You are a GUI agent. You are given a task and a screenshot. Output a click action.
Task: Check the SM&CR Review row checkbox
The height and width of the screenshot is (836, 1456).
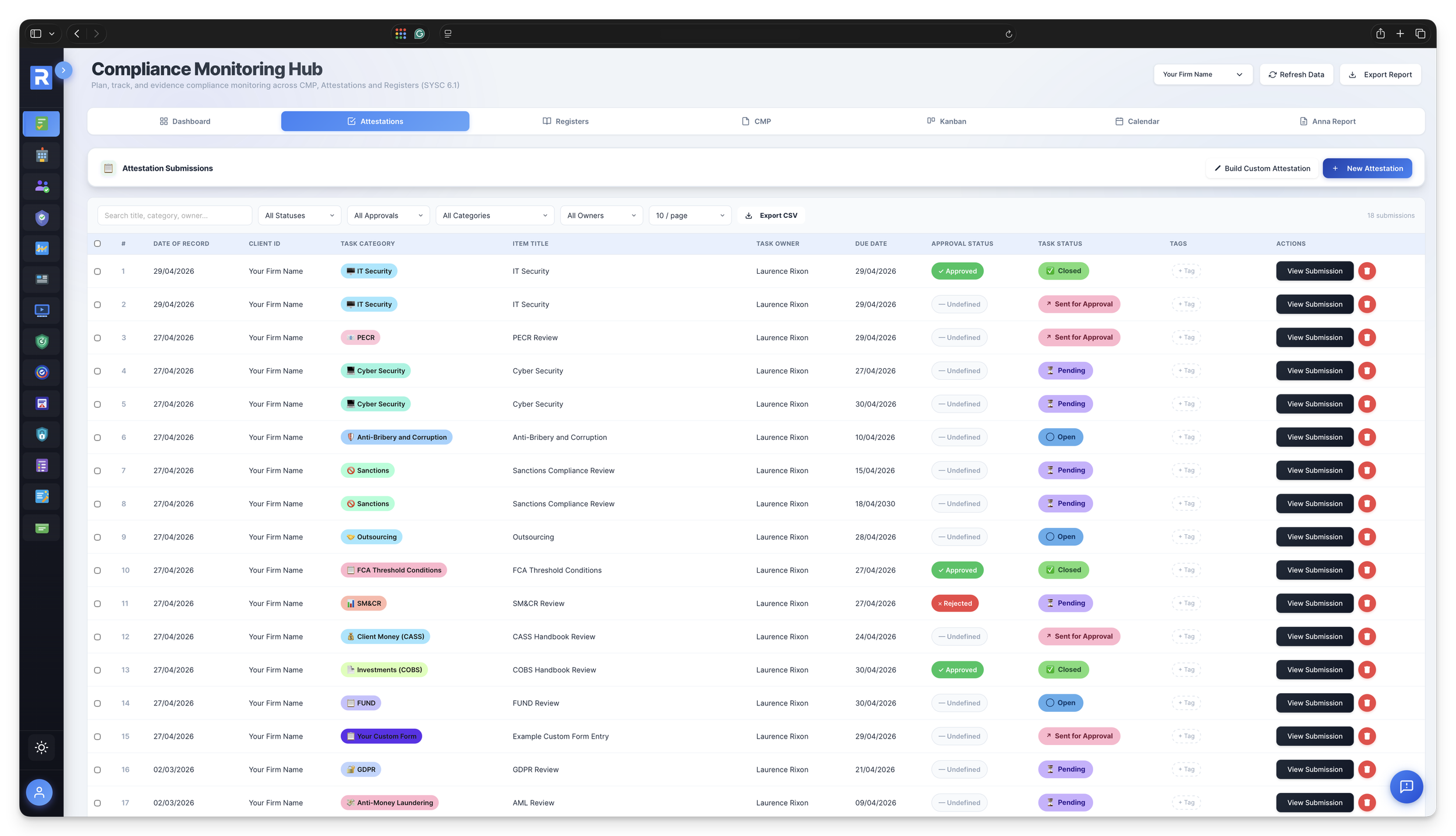pyautogui.click(x=97, y=604)
